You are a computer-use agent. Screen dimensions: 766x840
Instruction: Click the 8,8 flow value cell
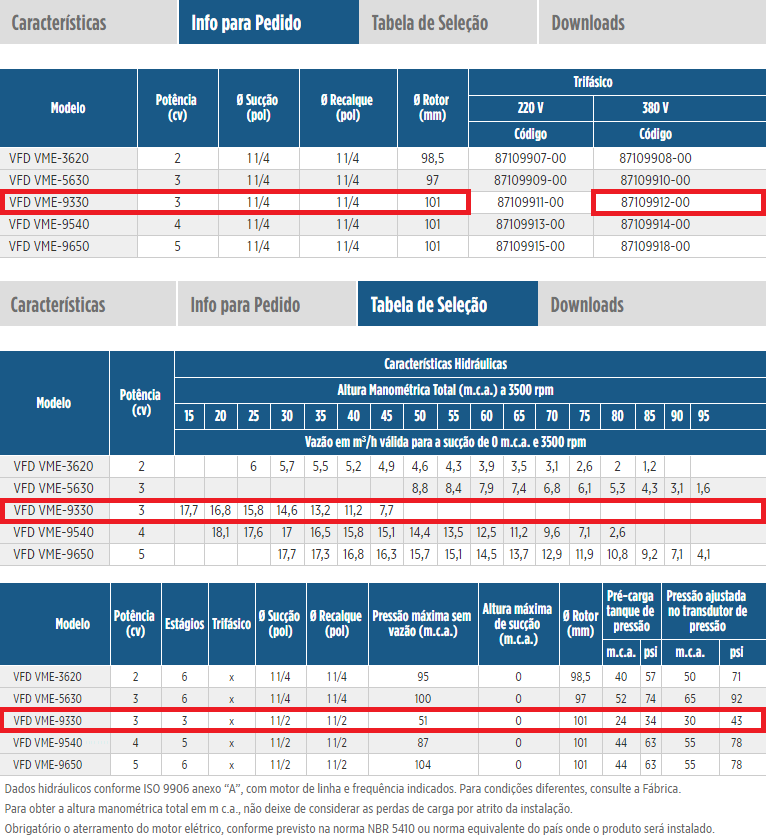point(420,488)
